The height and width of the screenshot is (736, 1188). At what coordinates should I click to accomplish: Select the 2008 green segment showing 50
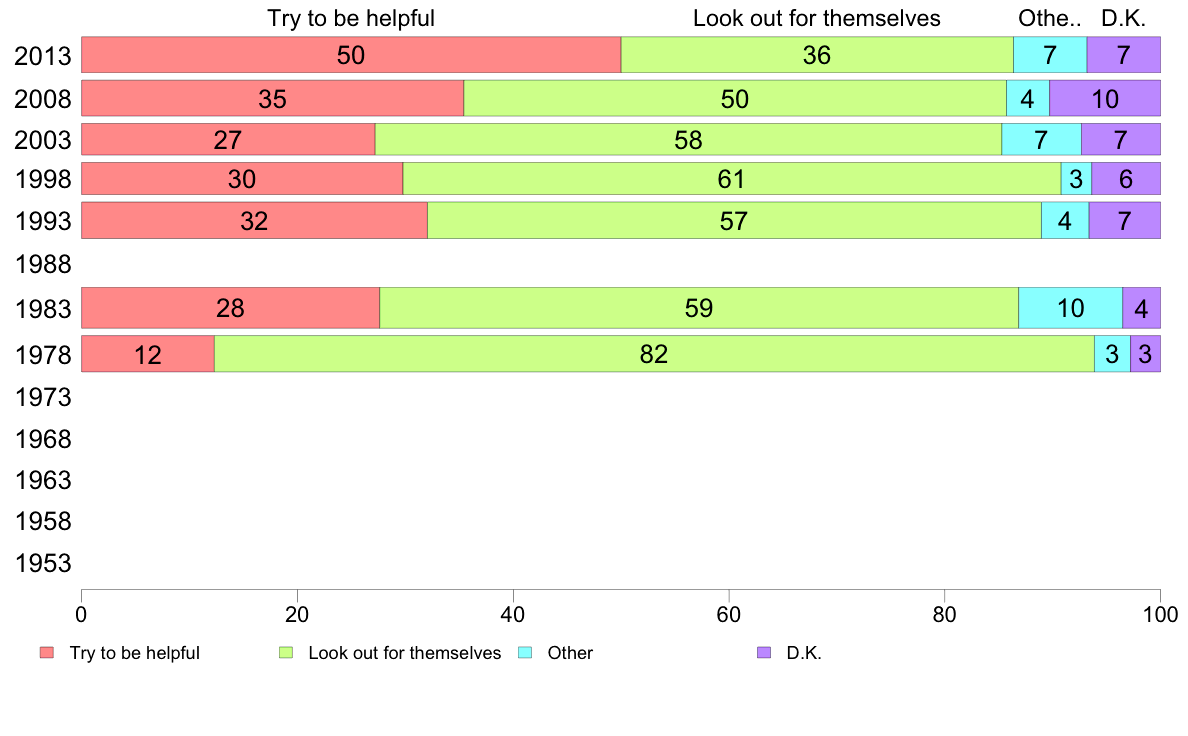coord(735,99)
